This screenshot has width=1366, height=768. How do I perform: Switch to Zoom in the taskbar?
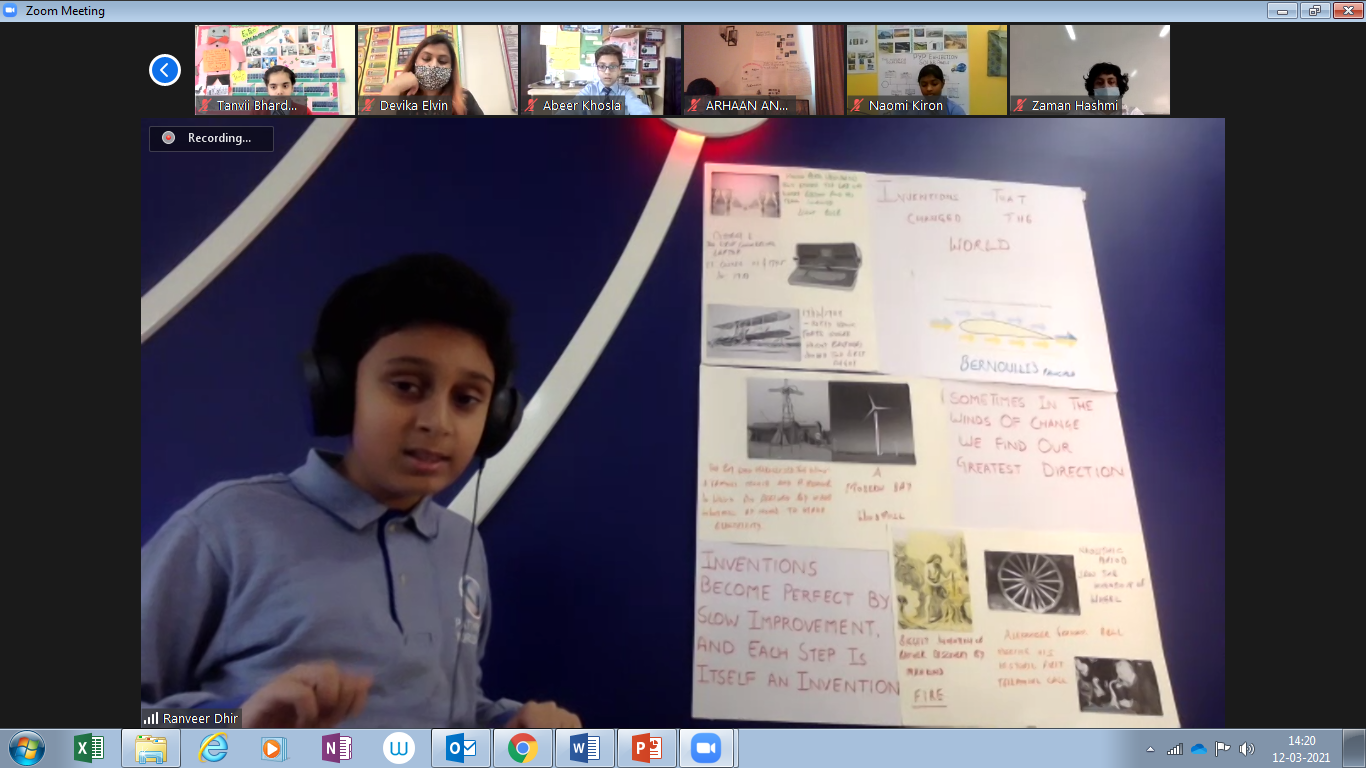707,748
